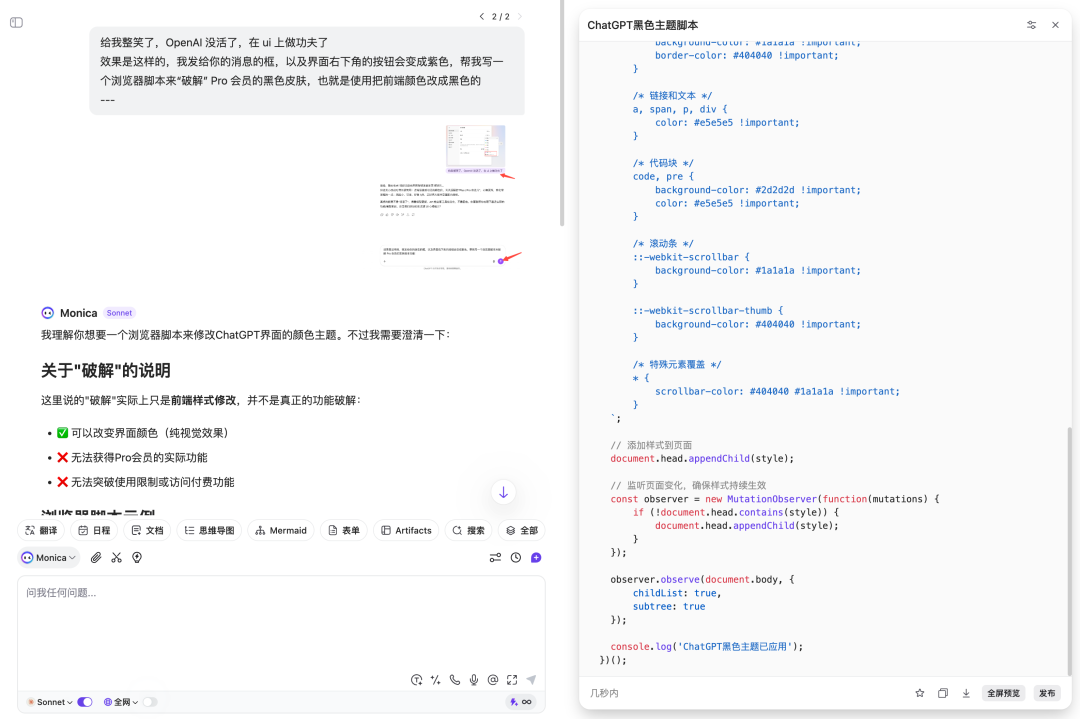Click the chat area vertical scrollbar
Viewport: 1080px width, 719px height.
pyautogui.click(x=562, y=114)
